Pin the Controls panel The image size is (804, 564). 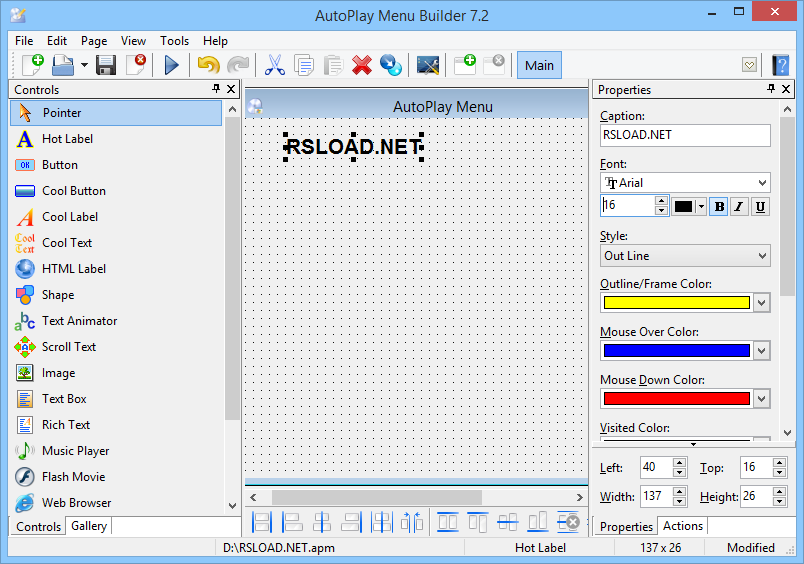(216, 89)
